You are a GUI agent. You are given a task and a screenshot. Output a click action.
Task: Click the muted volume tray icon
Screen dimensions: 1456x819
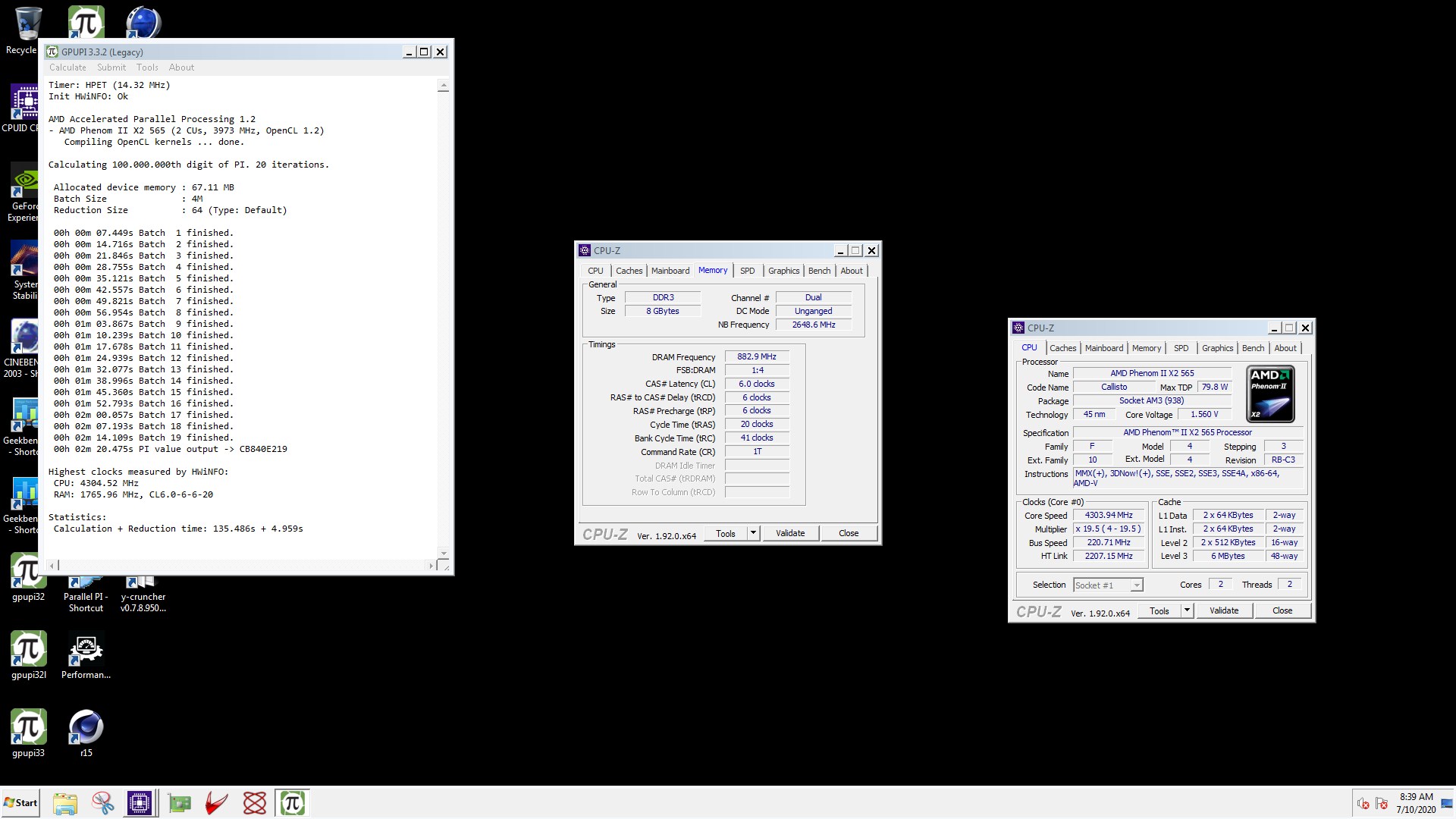1363,803
